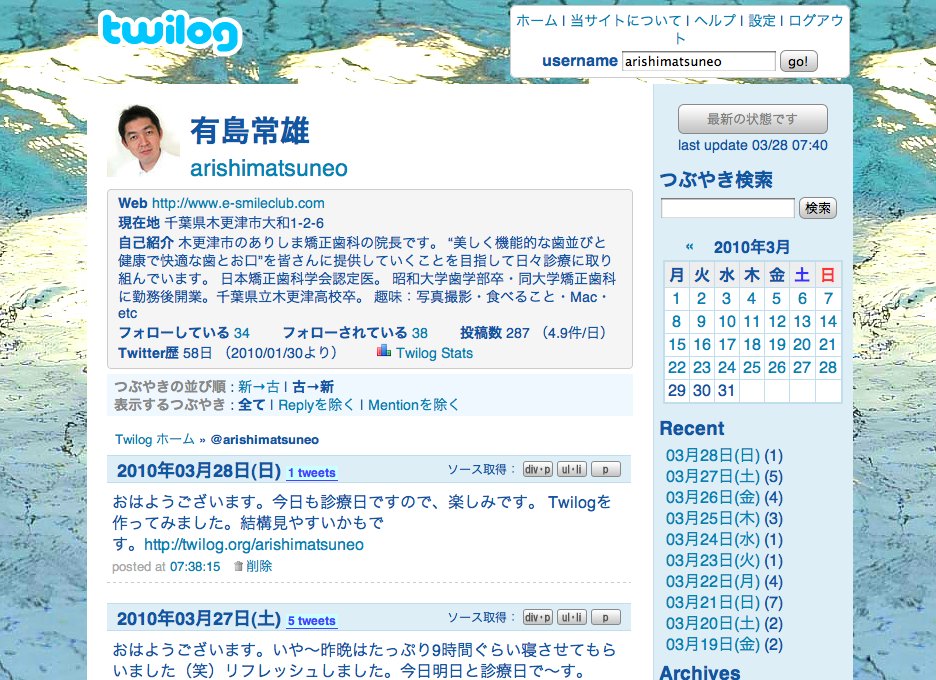Viewport: 936px width, 680px height.
Task: Open 2010年03月27日(土) date heading
Action: [199, 619]
